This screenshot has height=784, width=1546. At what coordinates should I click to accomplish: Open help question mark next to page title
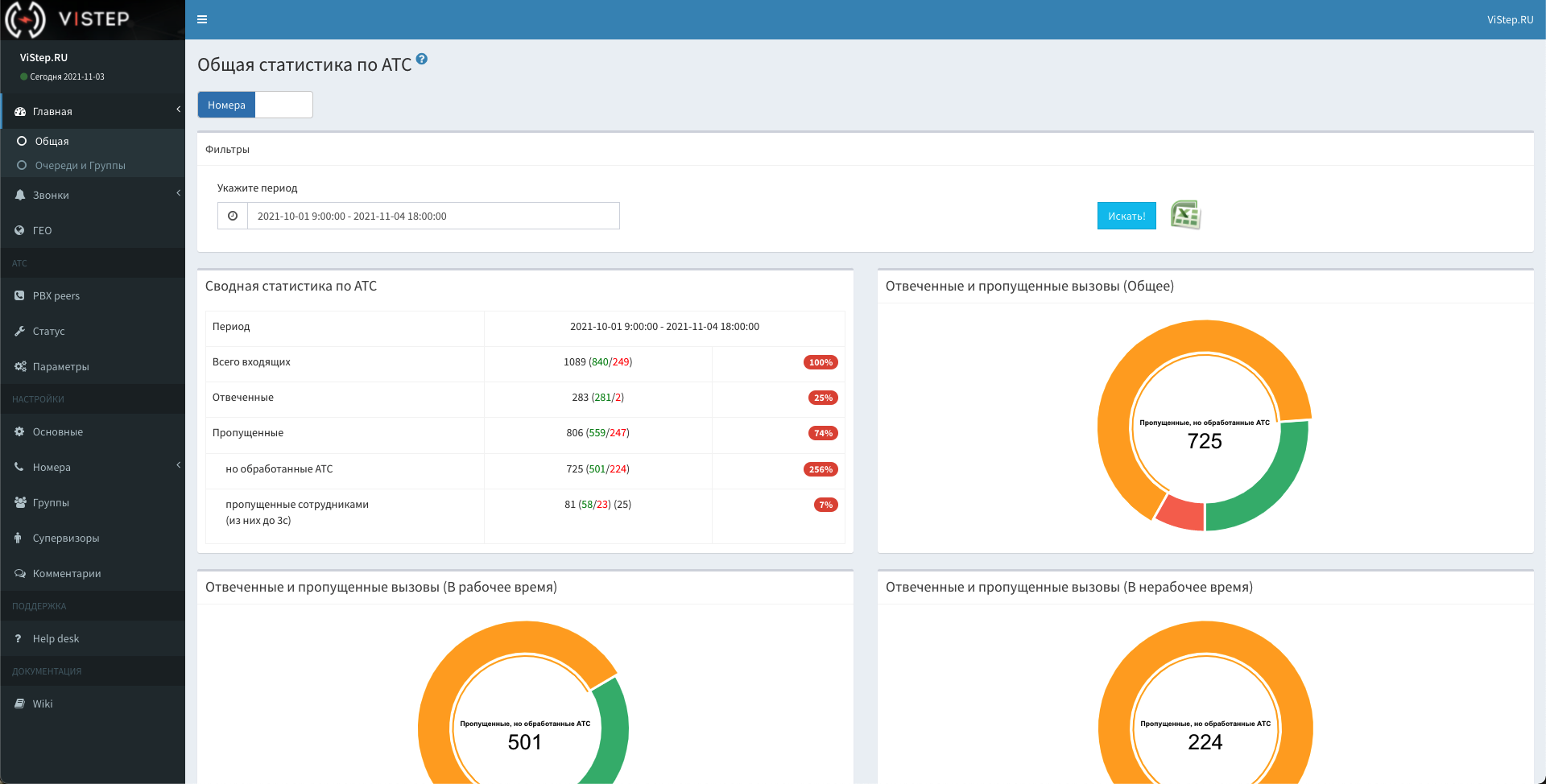pyautogui.click(x=422, y=60)
